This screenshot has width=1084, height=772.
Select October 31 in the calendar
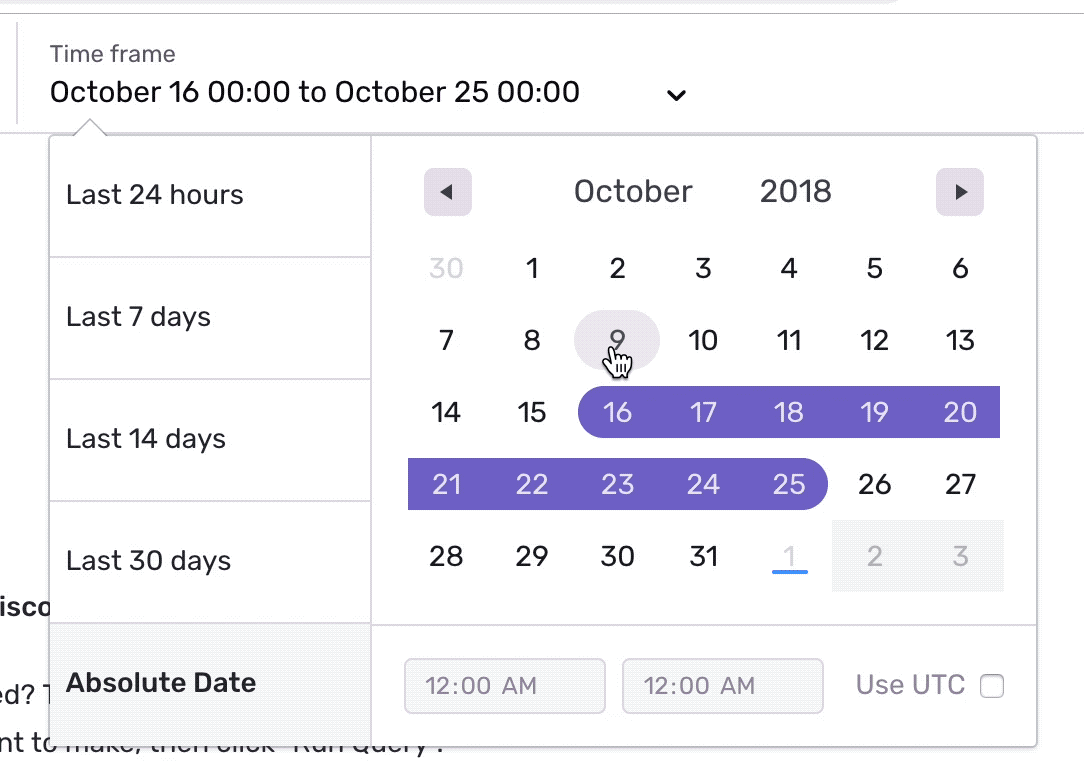tap(703, 556)
